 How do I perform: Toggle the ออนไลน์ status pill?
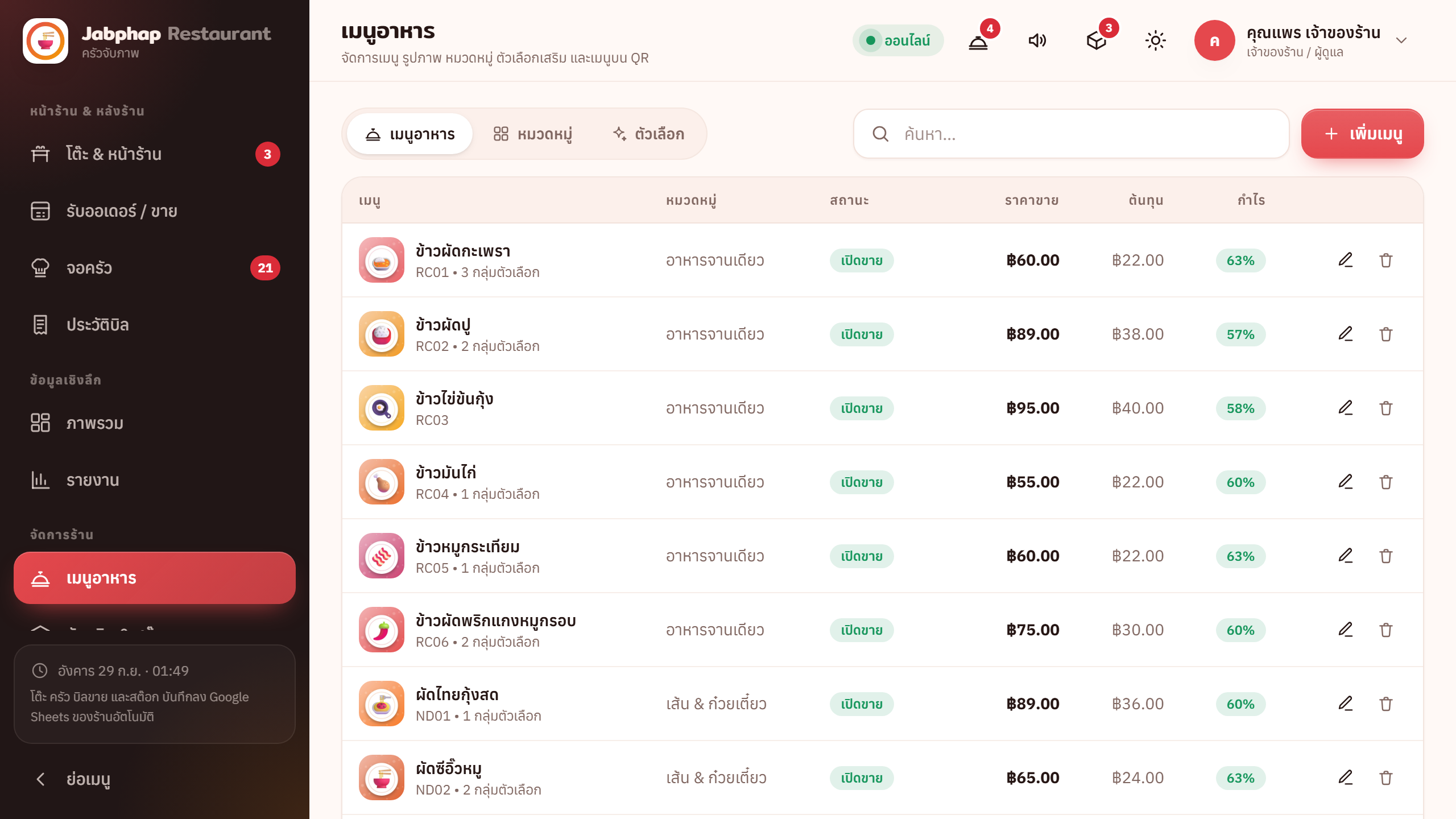coord(898,40)
